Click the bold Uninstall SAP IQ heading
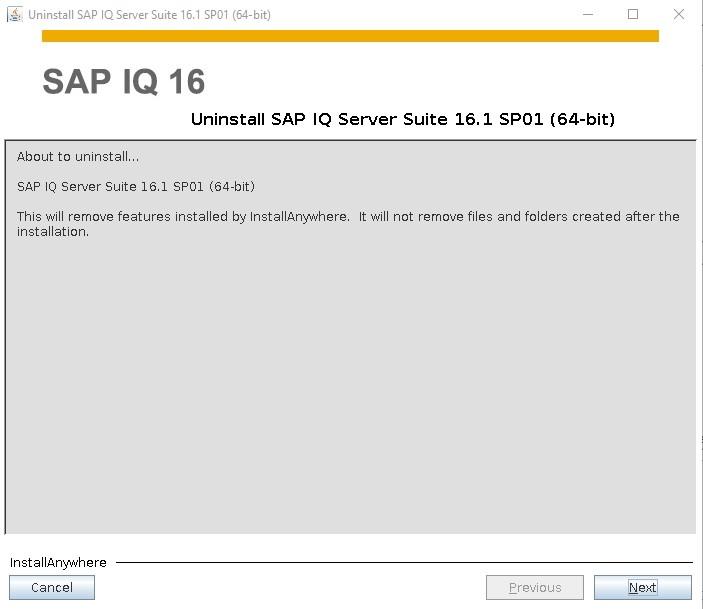 point(403,119)
